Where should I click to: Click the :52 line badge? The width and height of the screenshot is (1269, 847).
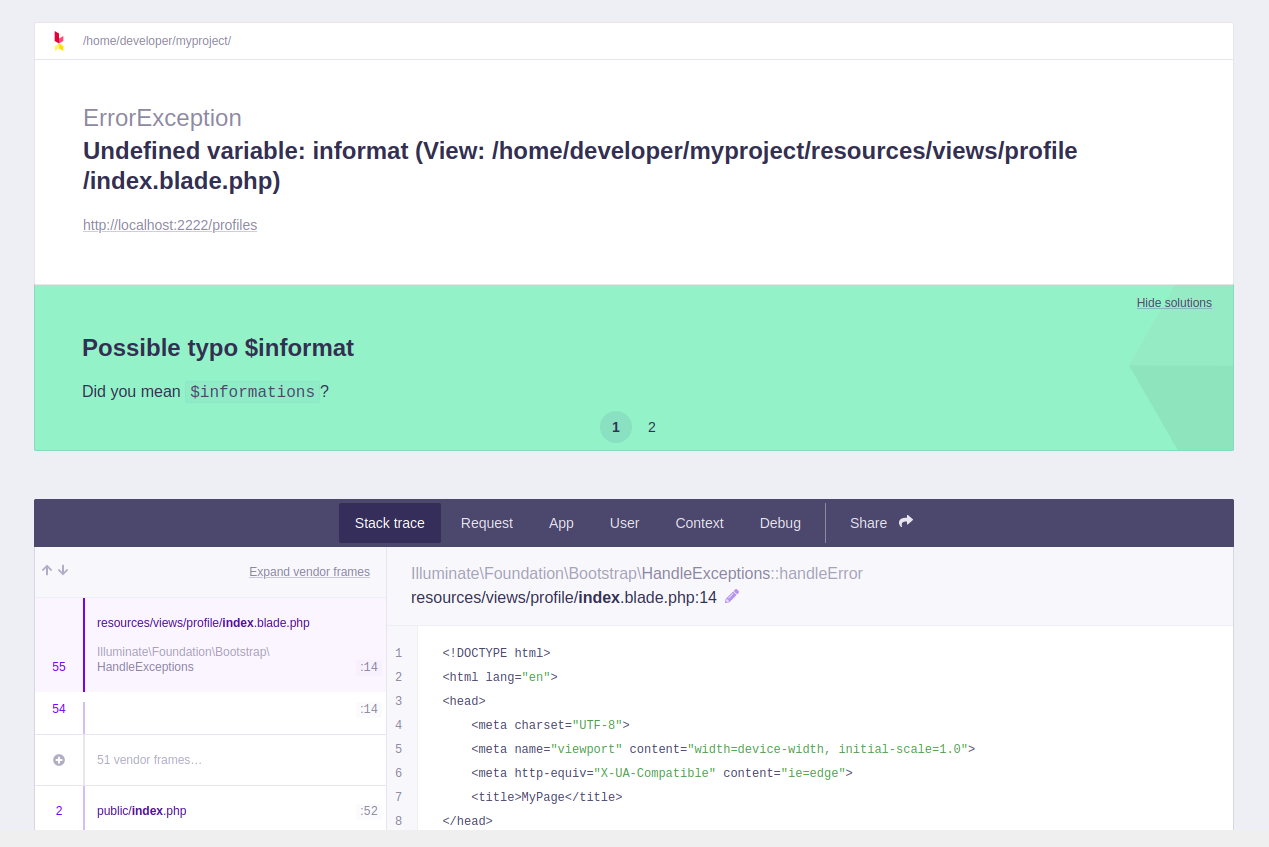369,811
